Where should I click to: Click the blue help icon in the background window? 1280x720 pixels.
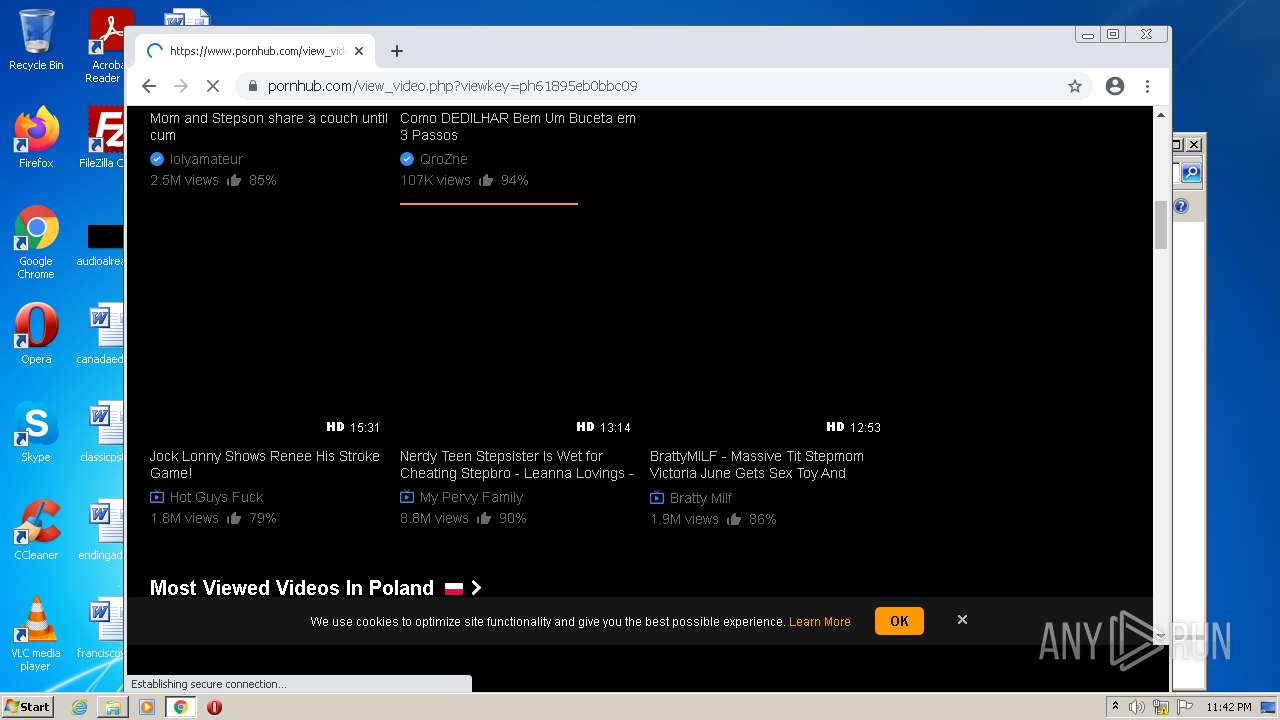tap(1181, 206)
